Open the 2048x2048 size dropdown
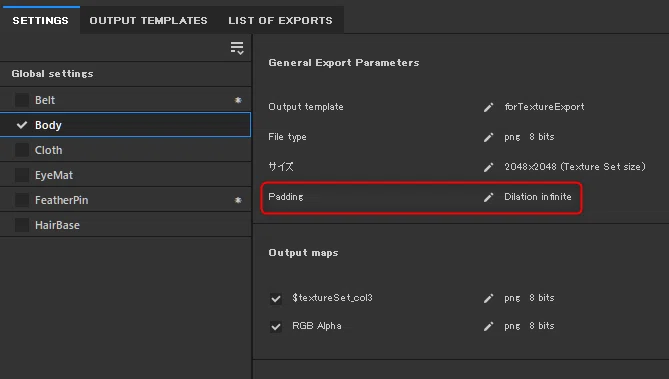Viewport: 669px width, 379px height. click(x=575, y=166)
